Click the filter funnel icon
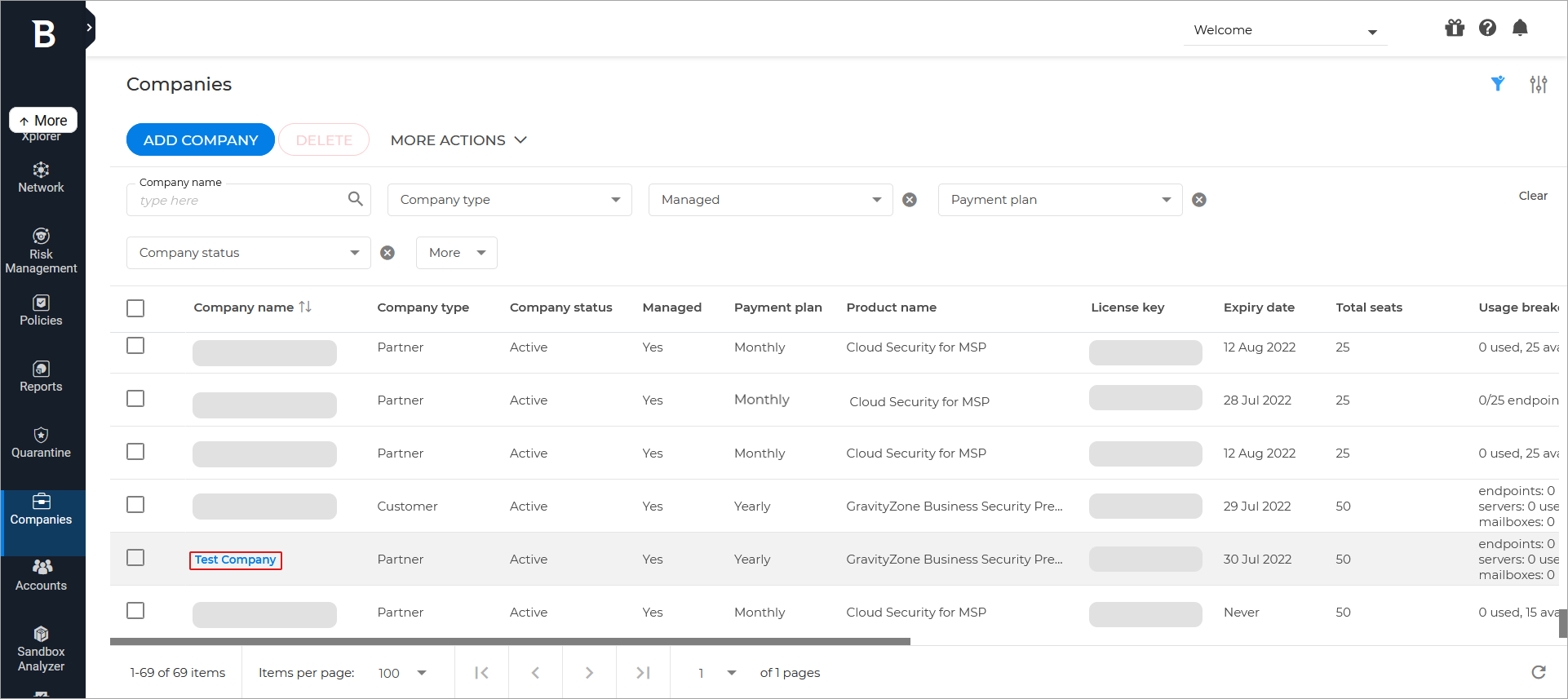This screenshot has width=1568, height=699. coord(1497,84)
